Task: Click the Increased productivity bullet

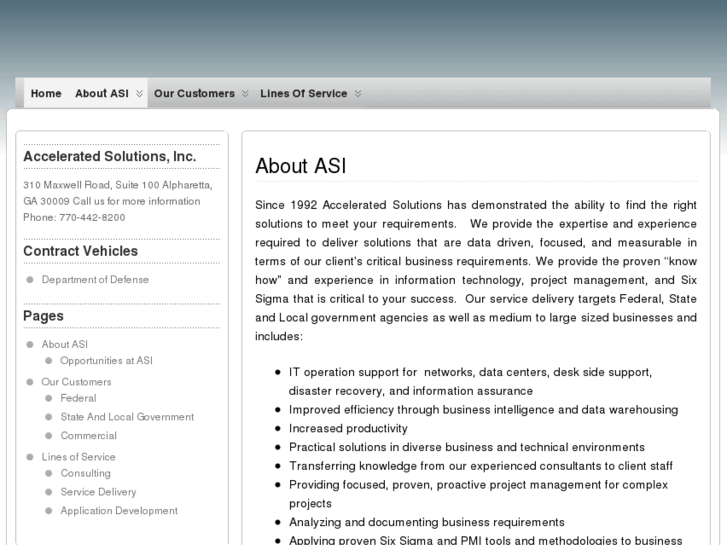Action: (348, 429)
